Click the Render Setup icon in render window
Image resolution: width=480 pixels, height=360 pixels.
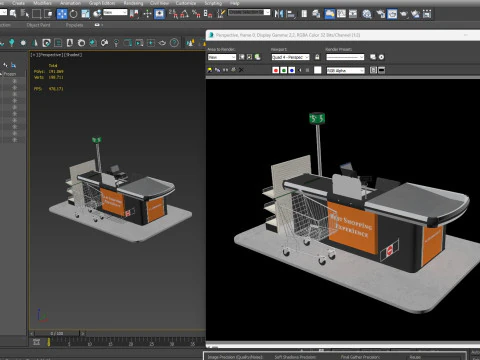point(373,57)
